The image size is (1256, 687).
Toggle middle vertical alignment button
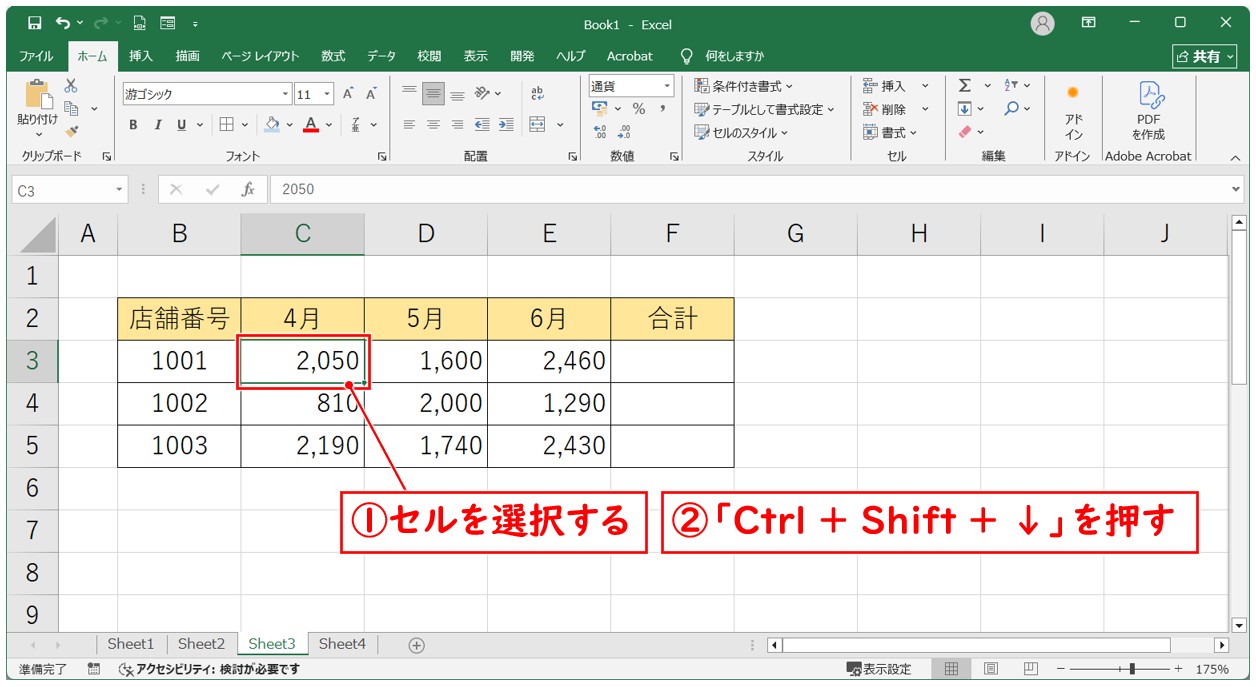click(433, 94)
